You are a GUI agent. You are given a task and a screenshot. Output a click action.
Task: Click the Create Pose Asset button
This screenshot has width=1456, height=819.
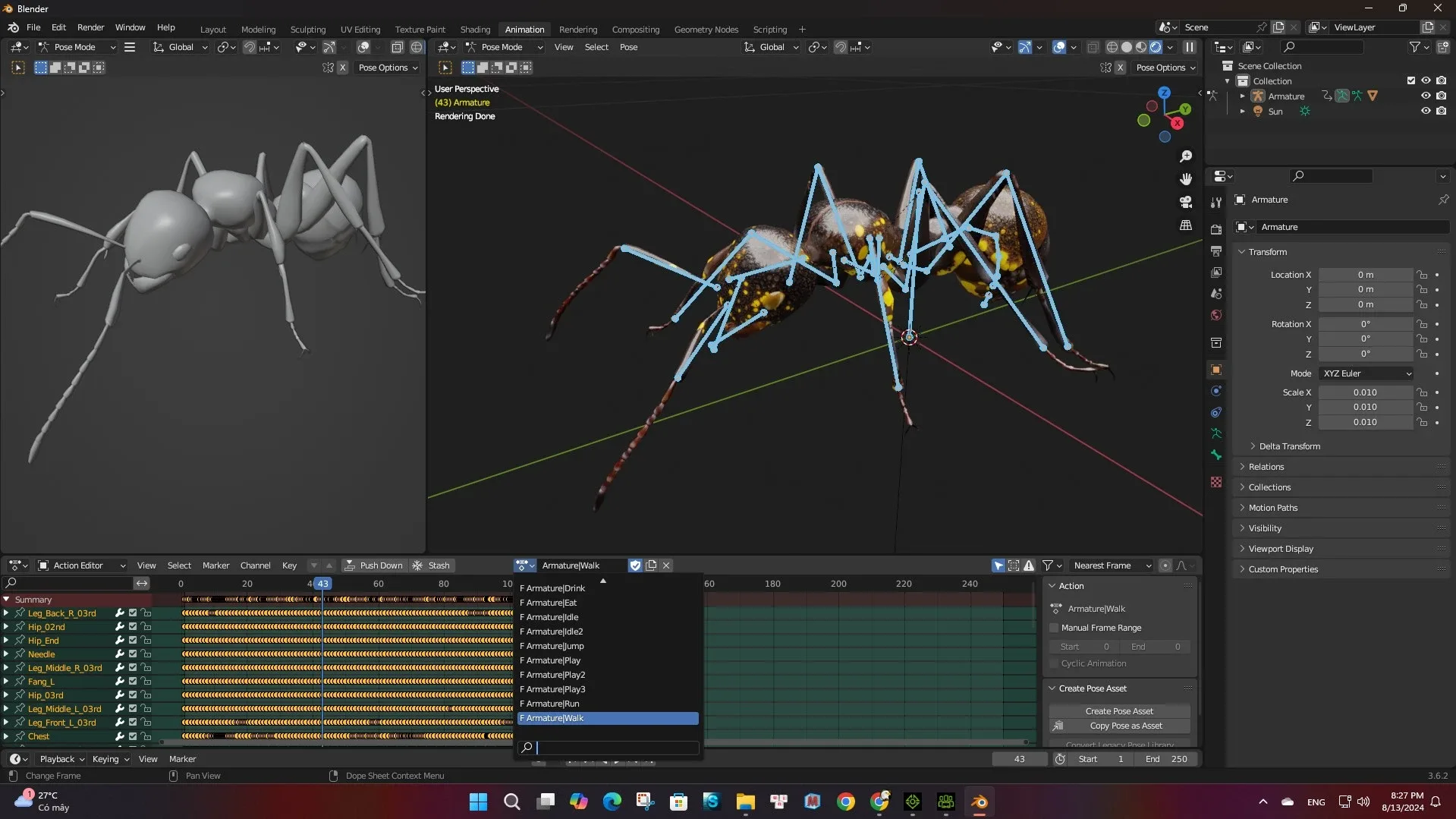[x=1118, y=711]
